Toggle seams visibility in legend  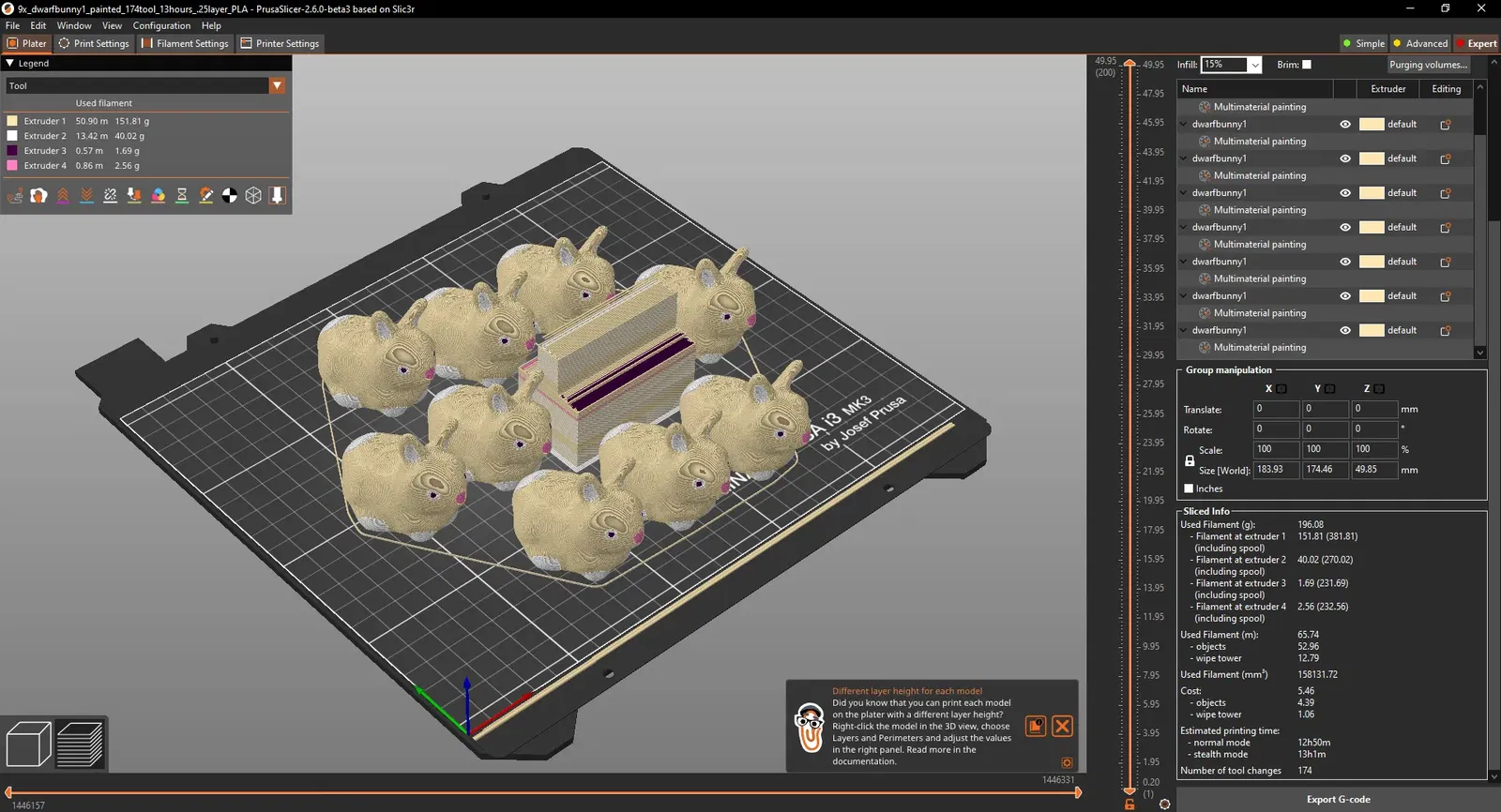[111, 195]
